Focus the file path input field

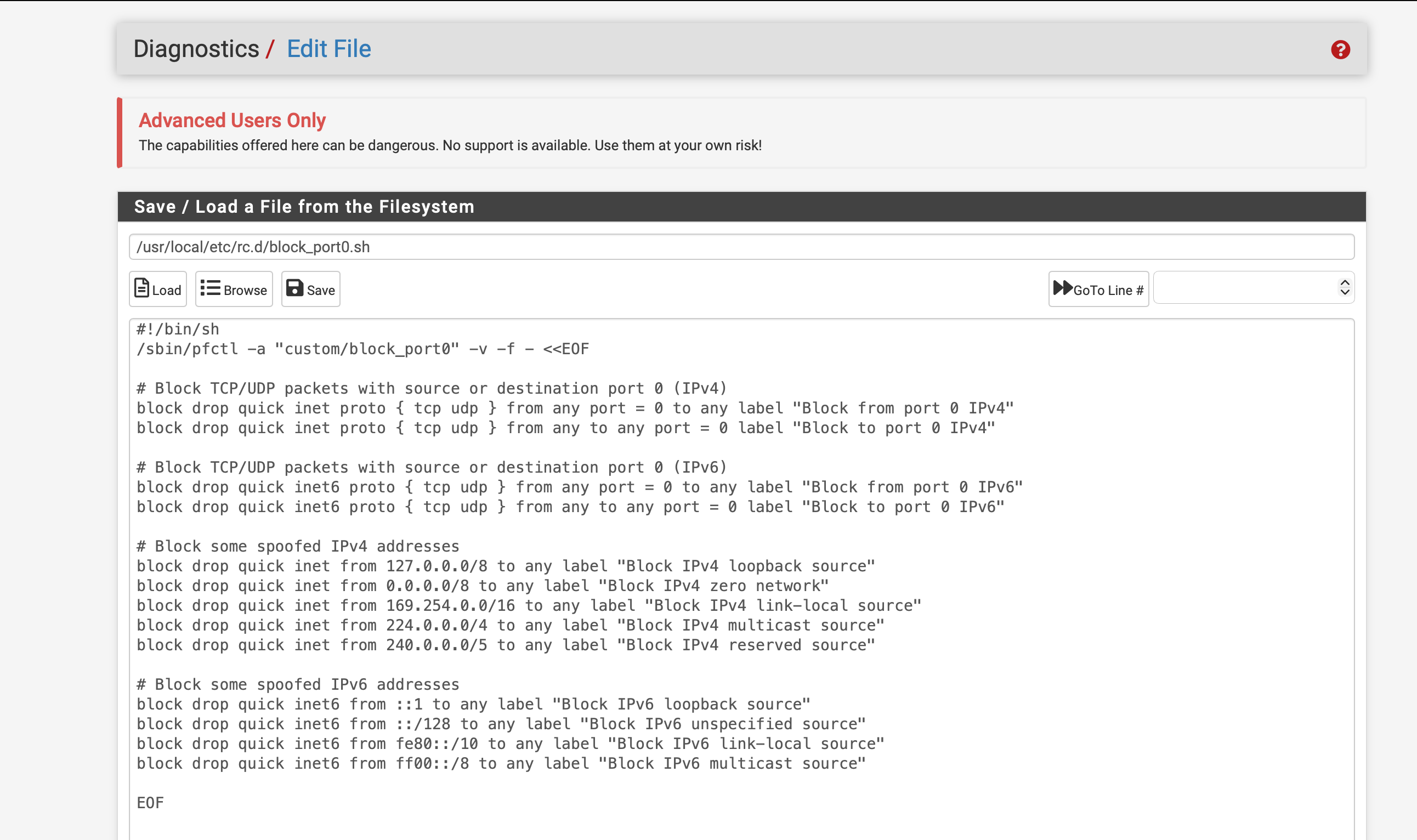point(741,247)
